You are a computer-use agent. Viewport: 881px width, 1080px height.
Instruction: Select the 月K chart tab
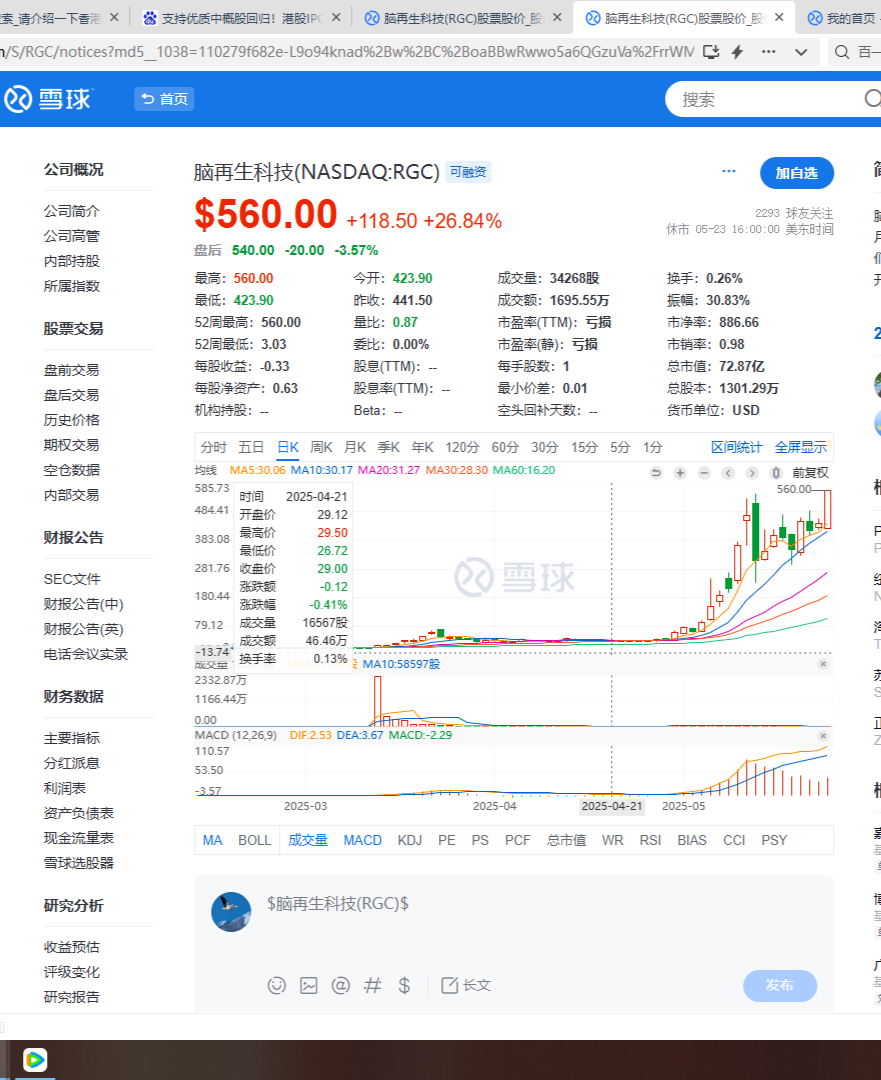pos(355,447)
